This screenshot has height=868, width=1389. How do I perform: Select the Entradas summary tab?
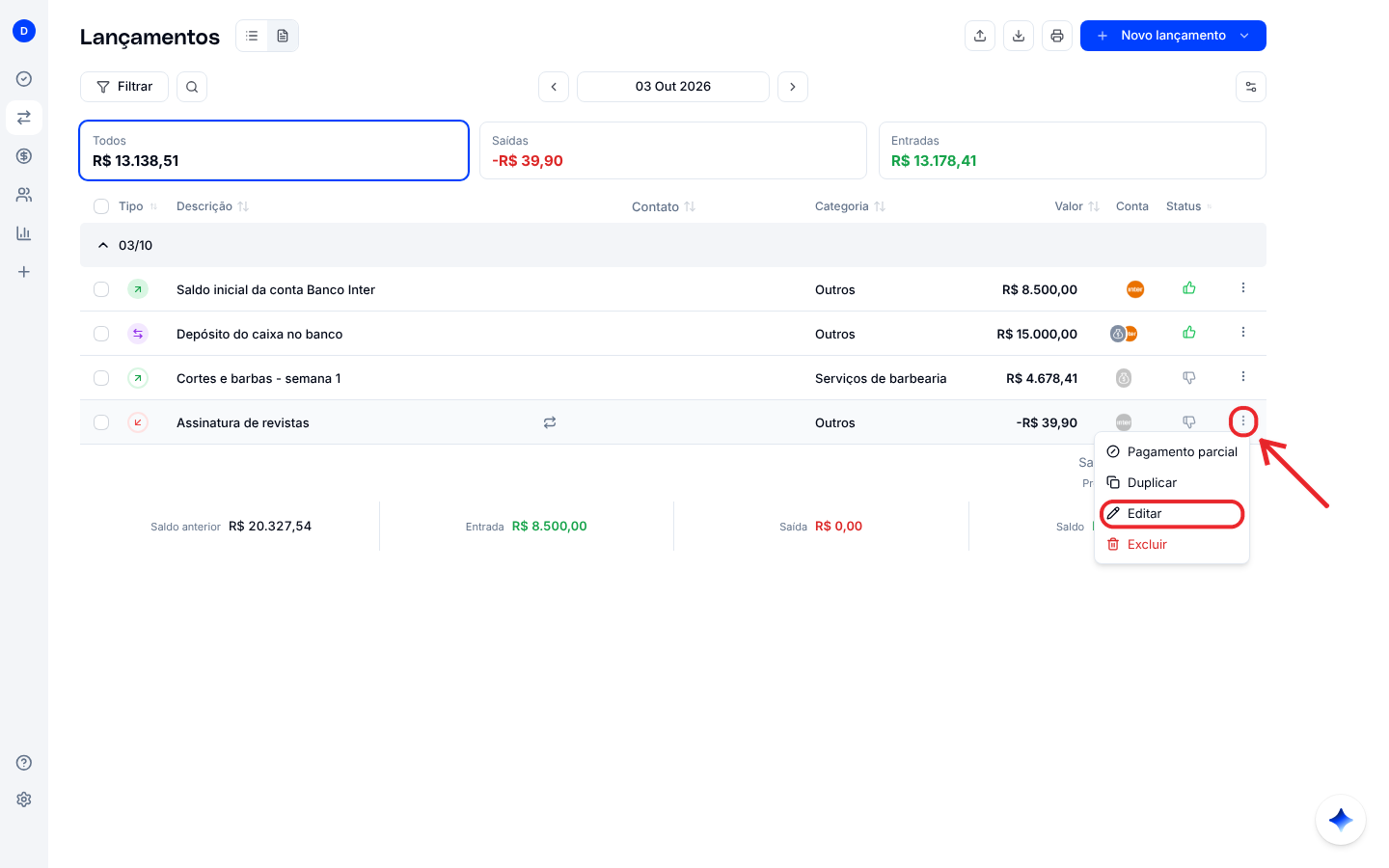(x=1073, y=150)
